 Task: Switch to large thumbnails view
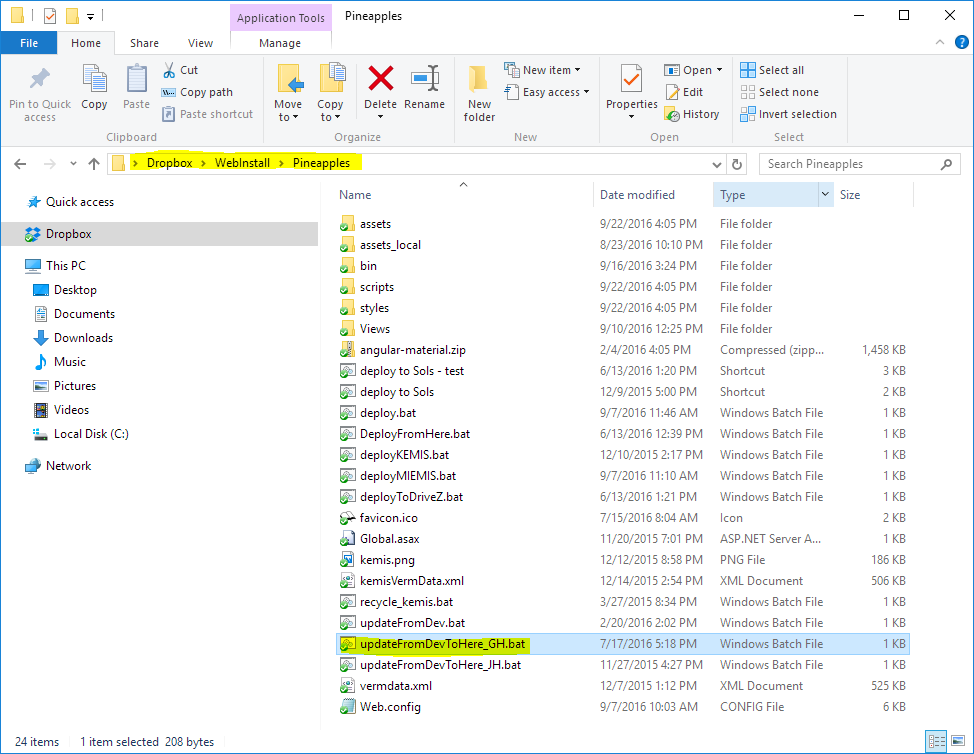click(x=958, y=741)
